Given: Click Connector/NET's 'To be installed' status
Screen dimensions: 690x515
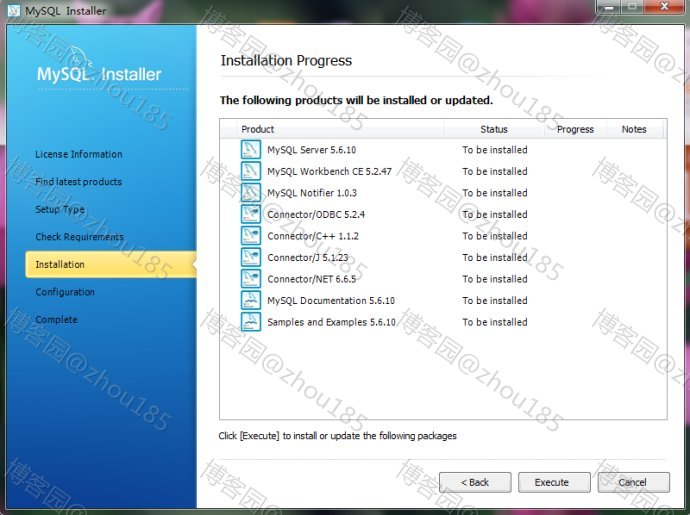Looking at the screenshot, I should [x=495, y=279].
